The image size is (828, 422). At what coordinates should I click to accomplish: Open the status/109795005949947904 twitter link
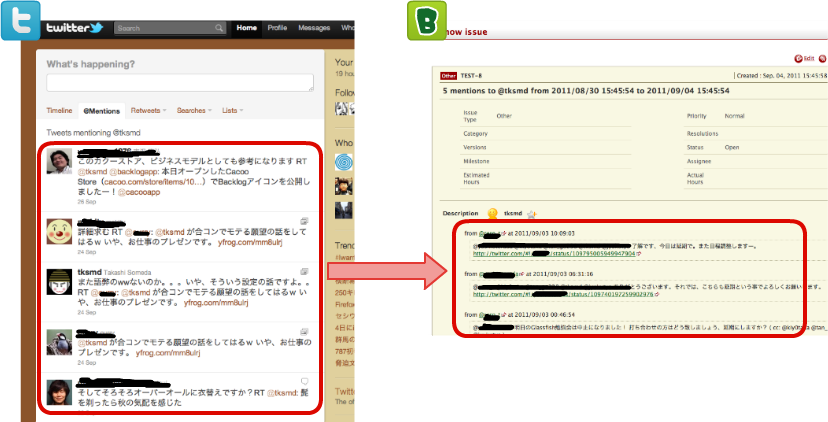[554, 254]
